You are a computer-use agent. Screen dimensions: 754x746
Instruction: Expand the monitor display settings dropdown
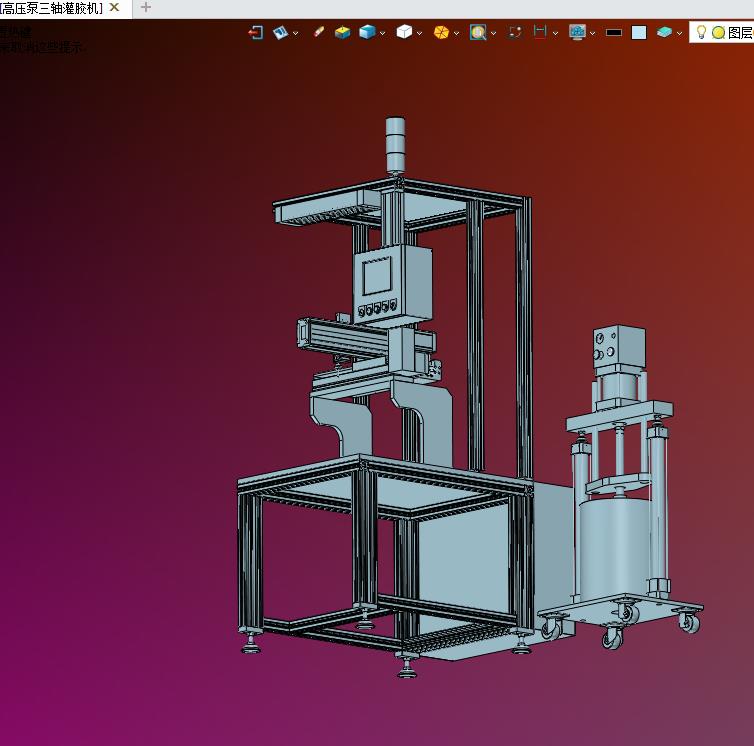pos(593,33)
